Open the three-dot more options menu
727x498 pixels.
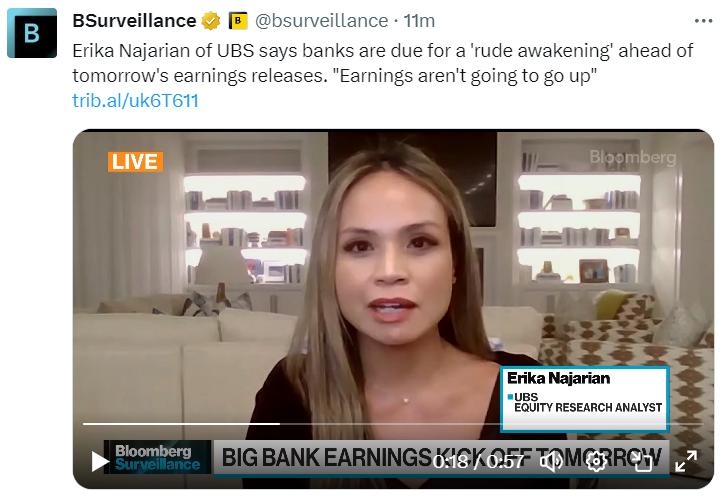click(x=703, y=21)
